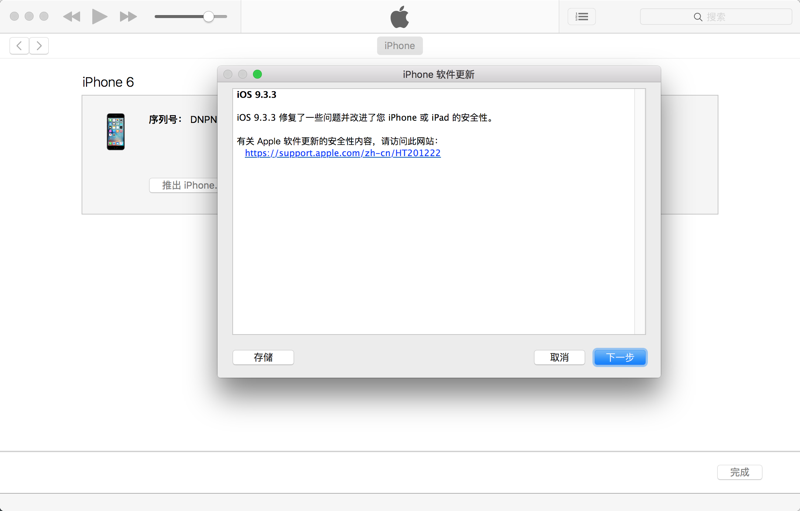Click the iOS 9.3.3 修复了一些问题 description line
Image resolution: width=800 pixels, height=511 pixels.
coord(365,118)
